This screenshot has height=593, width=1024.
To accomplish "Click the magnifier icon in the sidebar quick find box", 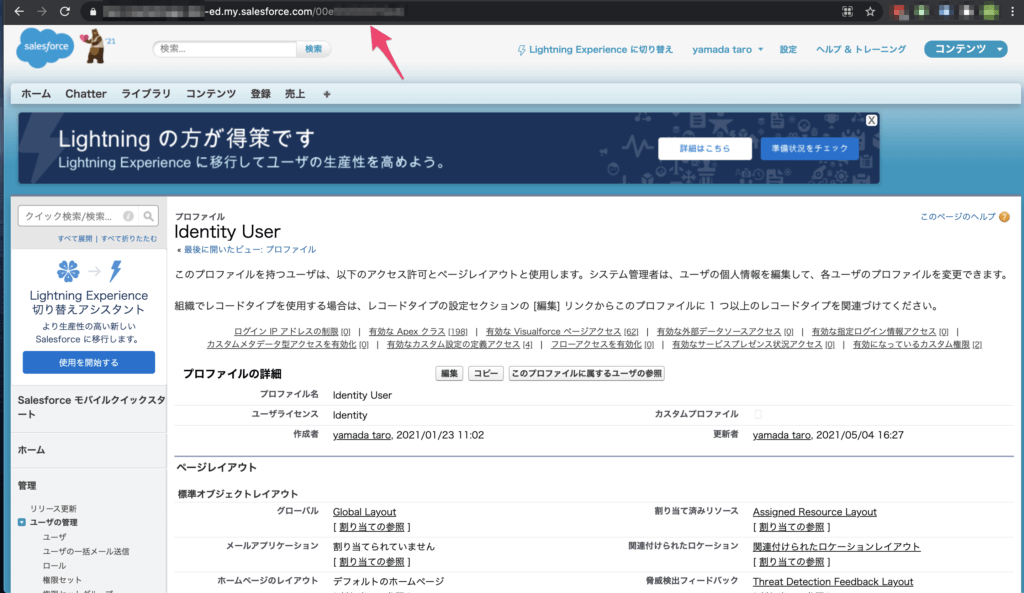I will [x=146, y=215].
